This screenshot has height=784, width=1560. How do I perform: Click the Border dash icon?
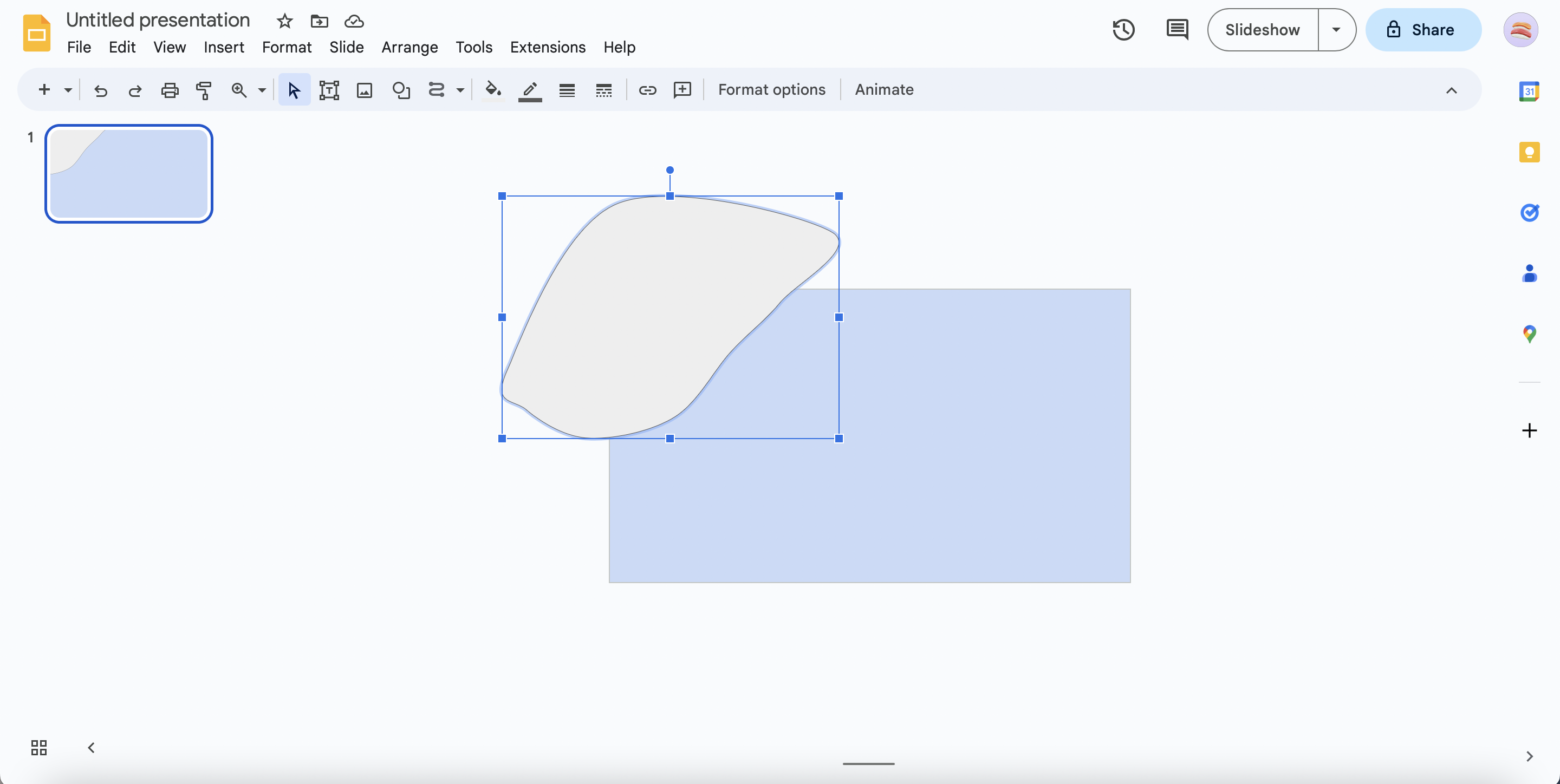point(603,90)
